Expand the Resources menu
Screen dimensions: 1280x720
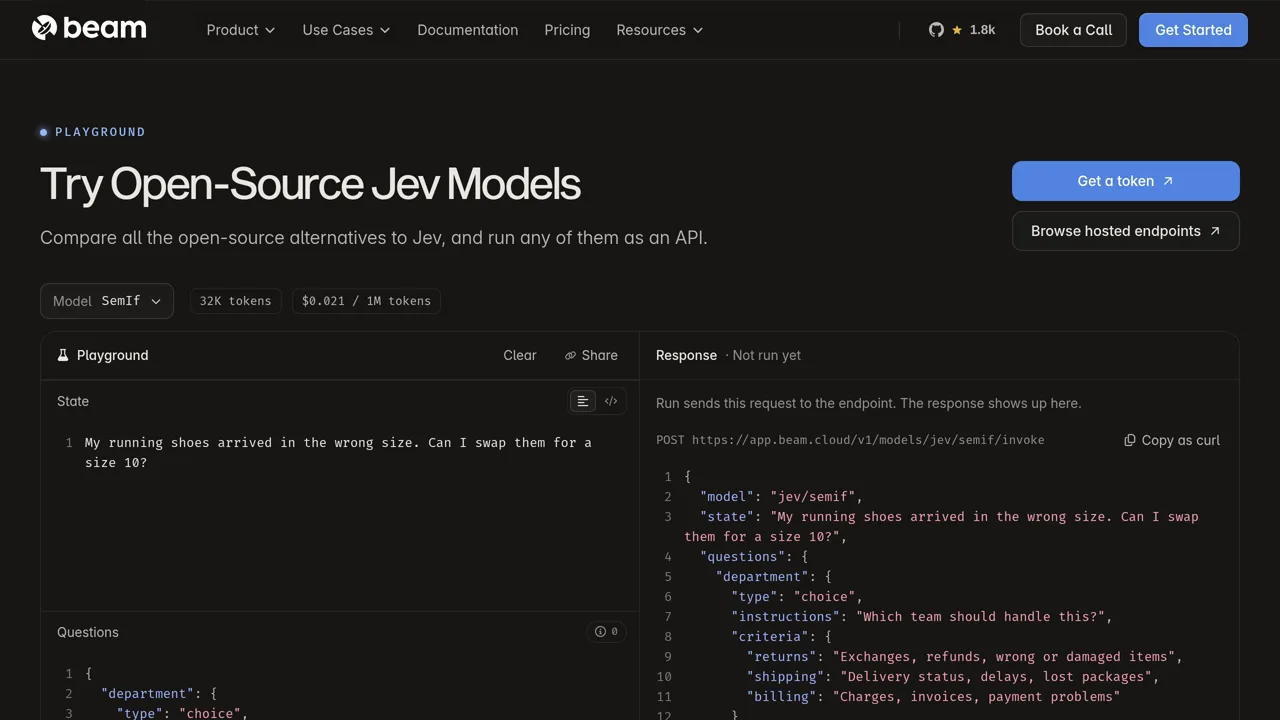tap(660, 30)
